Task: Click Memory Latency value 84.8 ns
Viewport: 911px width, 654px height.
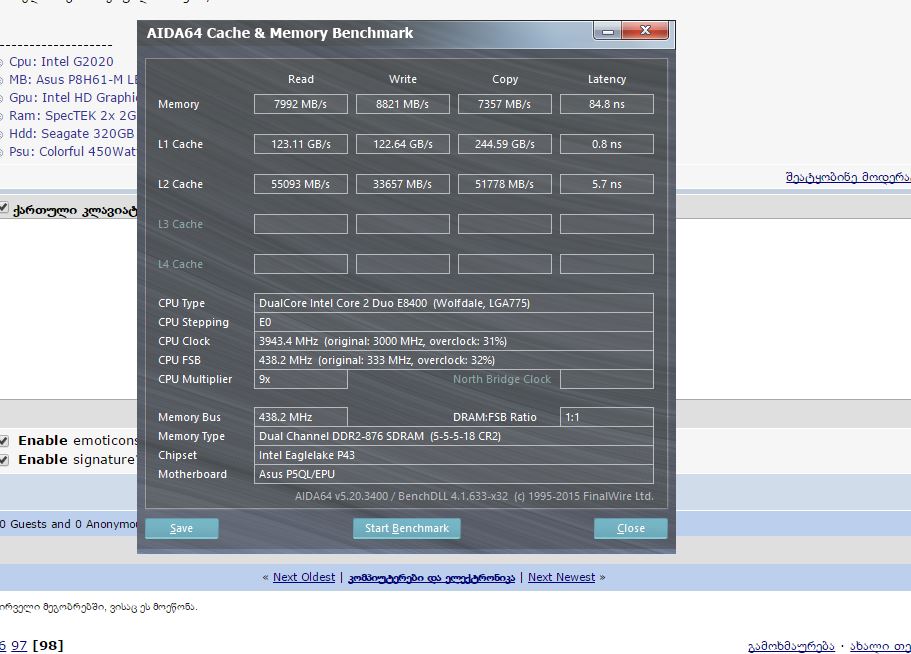Action: point(607,105)
